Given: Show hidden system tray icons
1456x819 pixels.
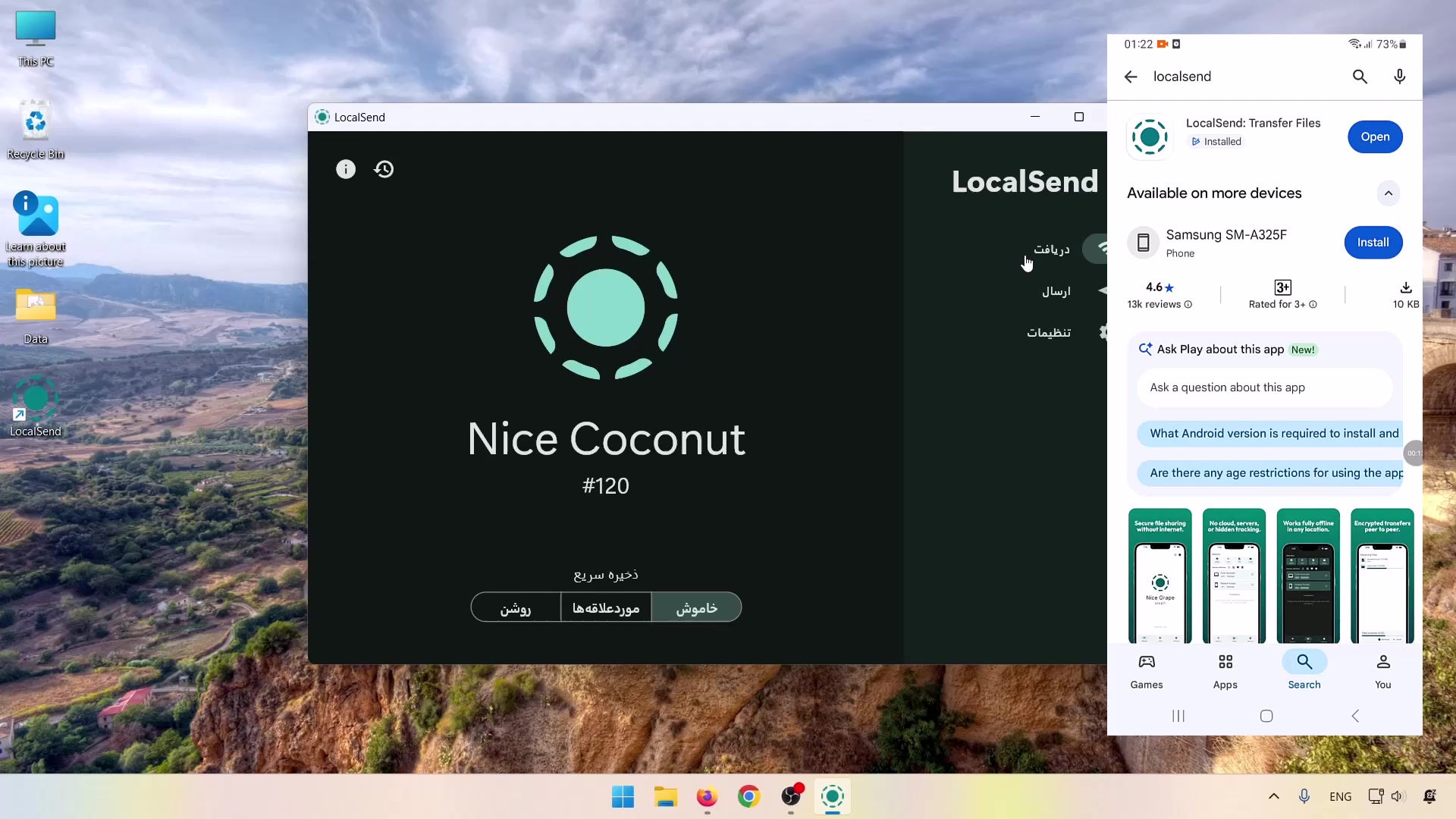Looking at the screenshot, I should click(1274, 796).
